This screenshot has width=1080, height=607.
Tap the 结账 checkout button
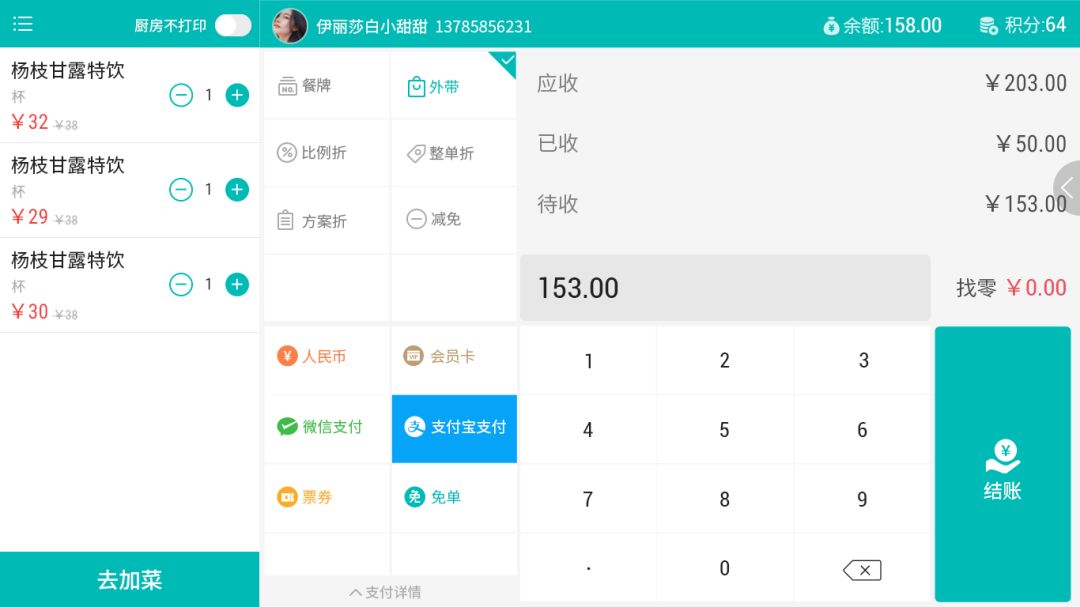(x=1001, y=465)
